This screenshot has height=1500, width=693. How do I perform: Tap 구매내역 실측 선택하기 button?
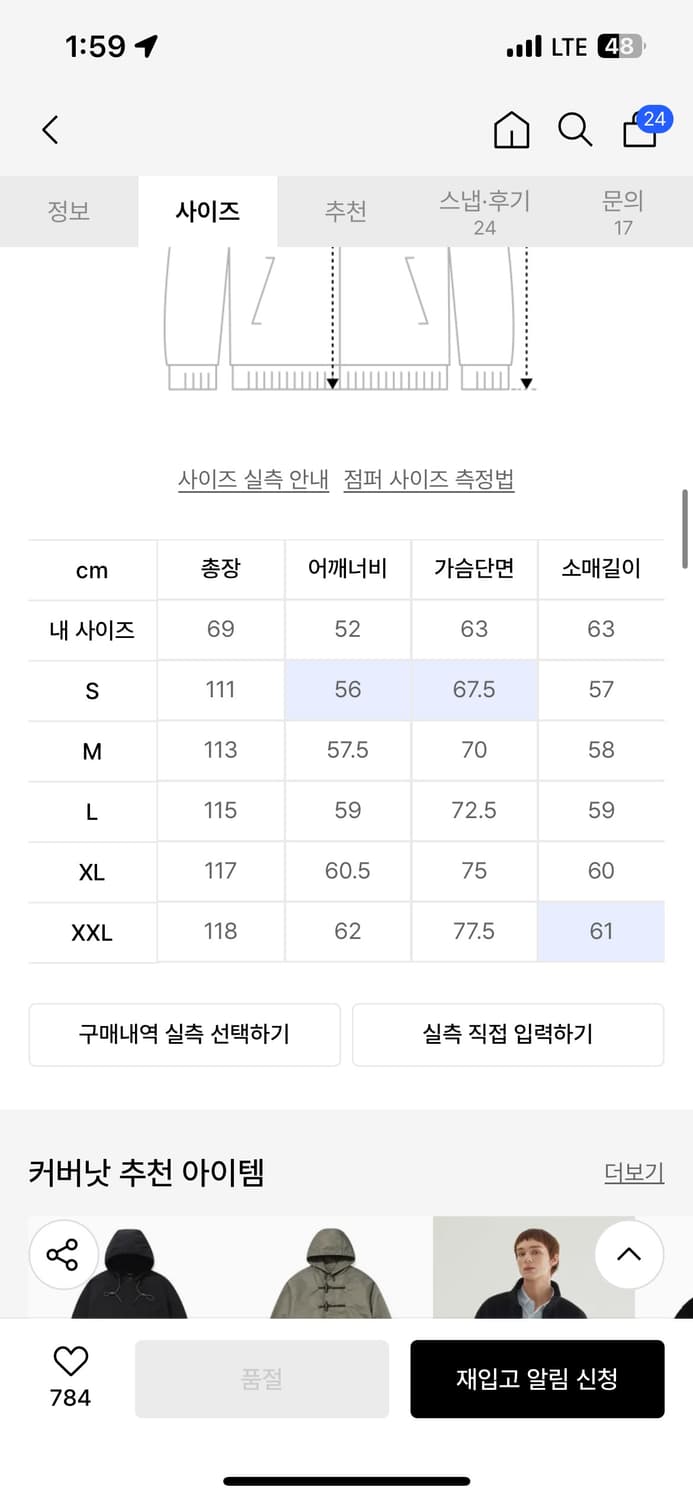(185, 1035)
